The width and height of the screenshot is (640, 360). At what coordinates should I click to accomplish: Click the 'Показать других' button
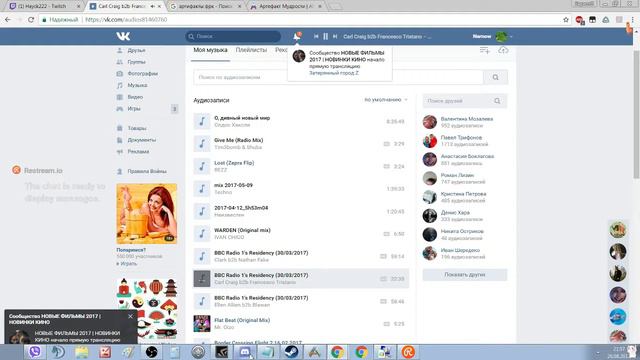point(465,275)
